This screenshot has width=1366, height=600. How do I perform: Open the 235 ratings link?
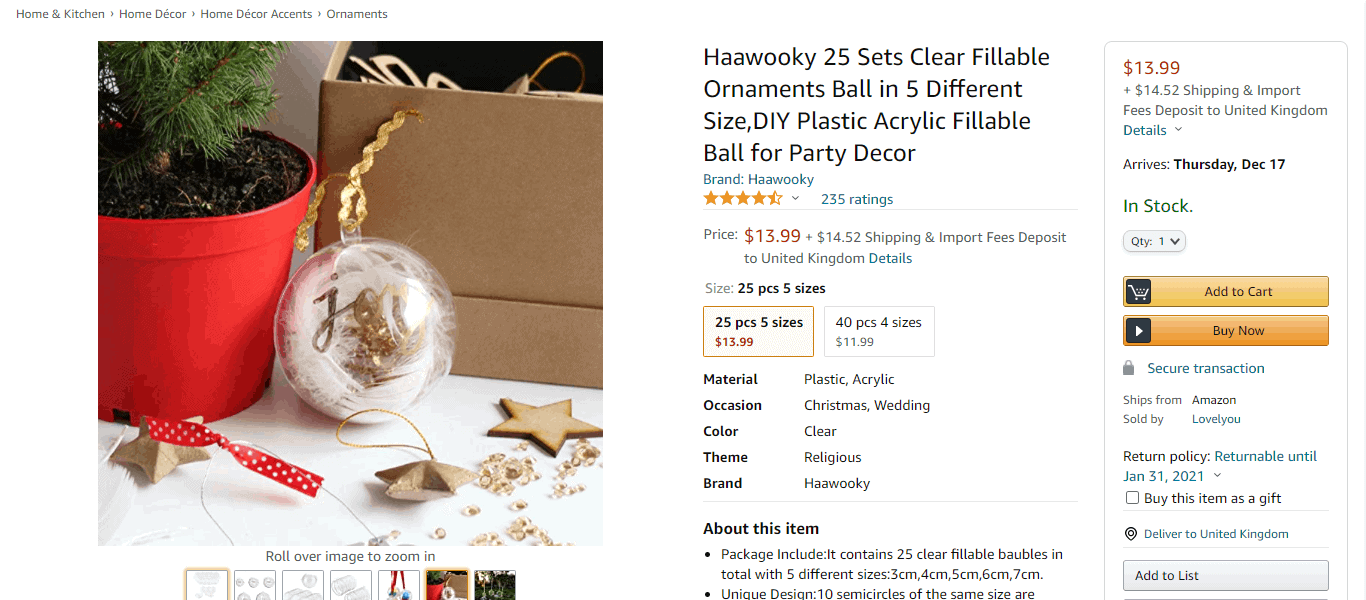[857, 199]
